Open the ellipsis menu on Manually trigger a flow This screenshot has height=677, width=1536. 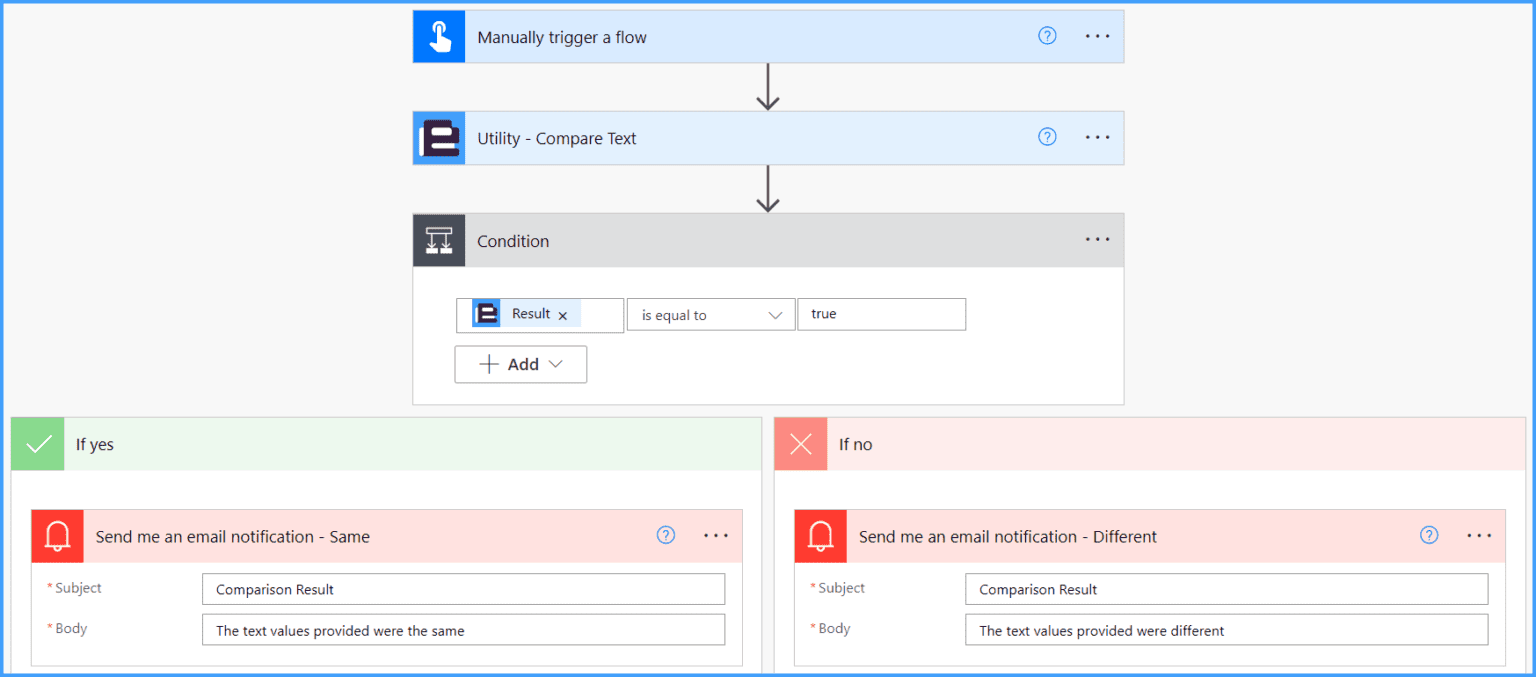[1097, 35]
